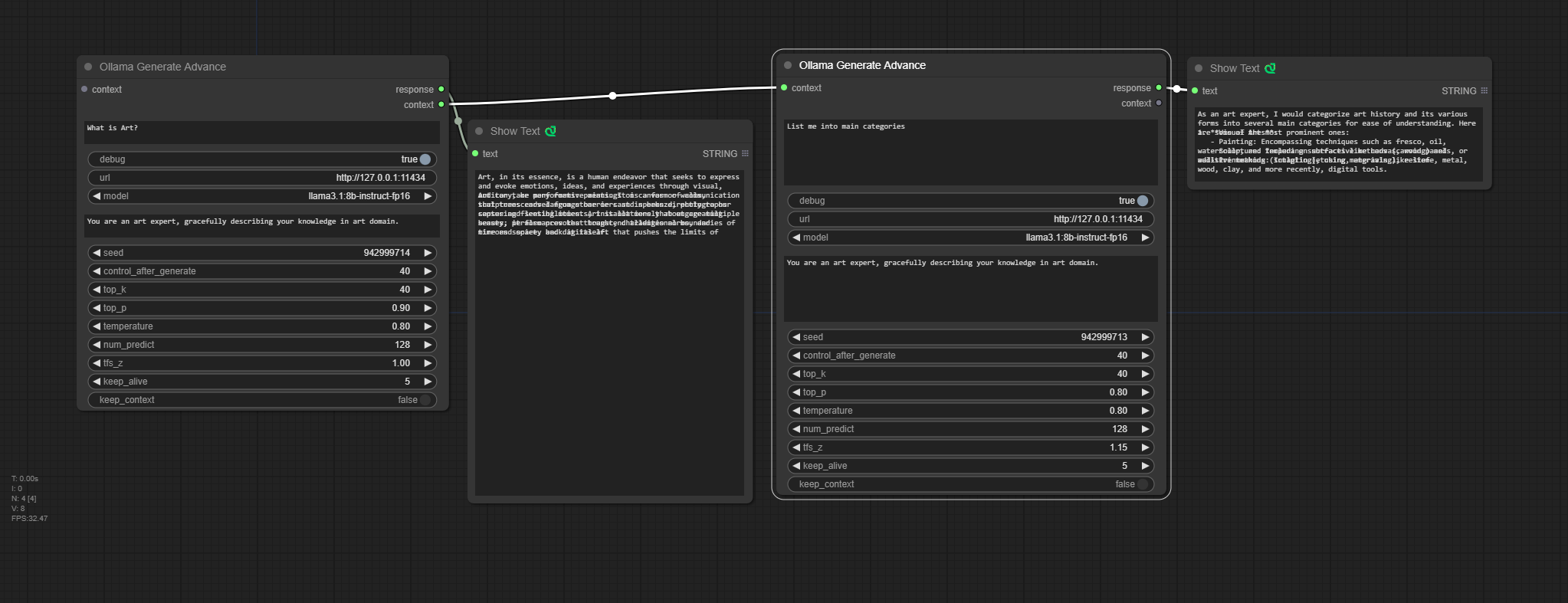Screen dimensions: 1568x603
Task: Increase top_p 0.90 using its right arrow
Action: [x=428, y=308]
